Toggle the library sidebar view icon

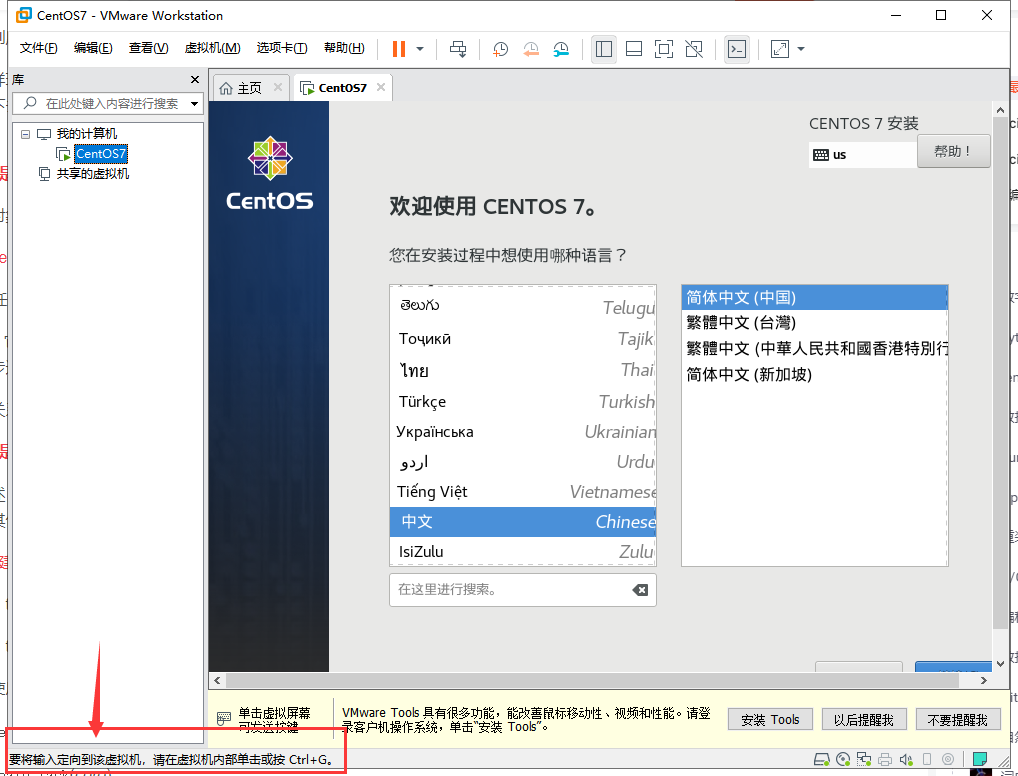click(604, 49)
